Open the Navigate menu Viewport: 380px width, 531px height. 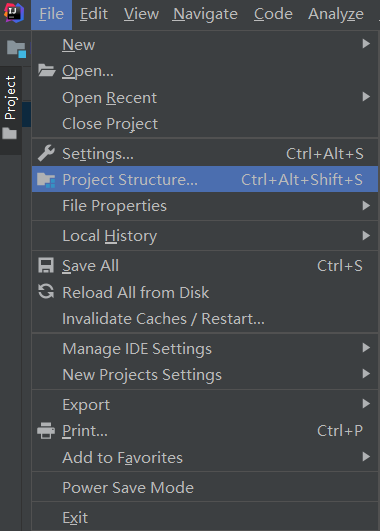click(205, 14)
